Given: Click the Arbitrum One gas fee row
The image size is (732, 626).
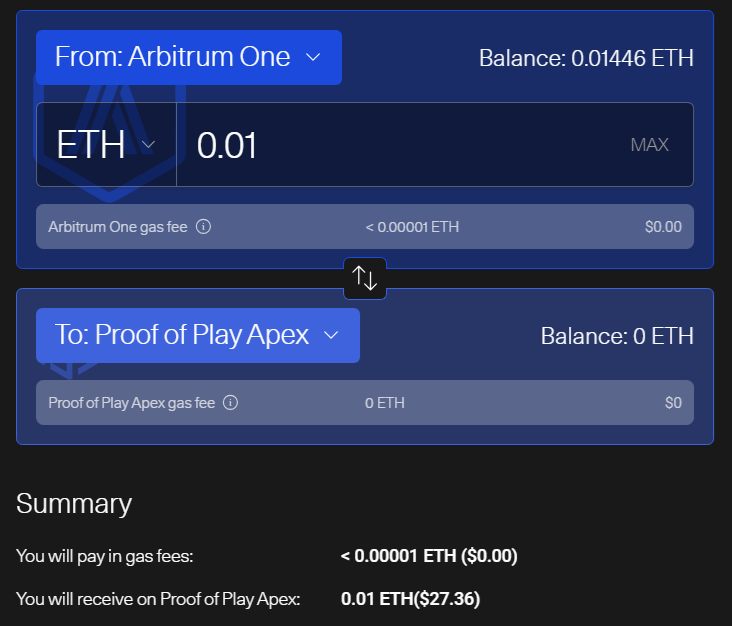Looking at the screenshot, I should coord(365,226).
